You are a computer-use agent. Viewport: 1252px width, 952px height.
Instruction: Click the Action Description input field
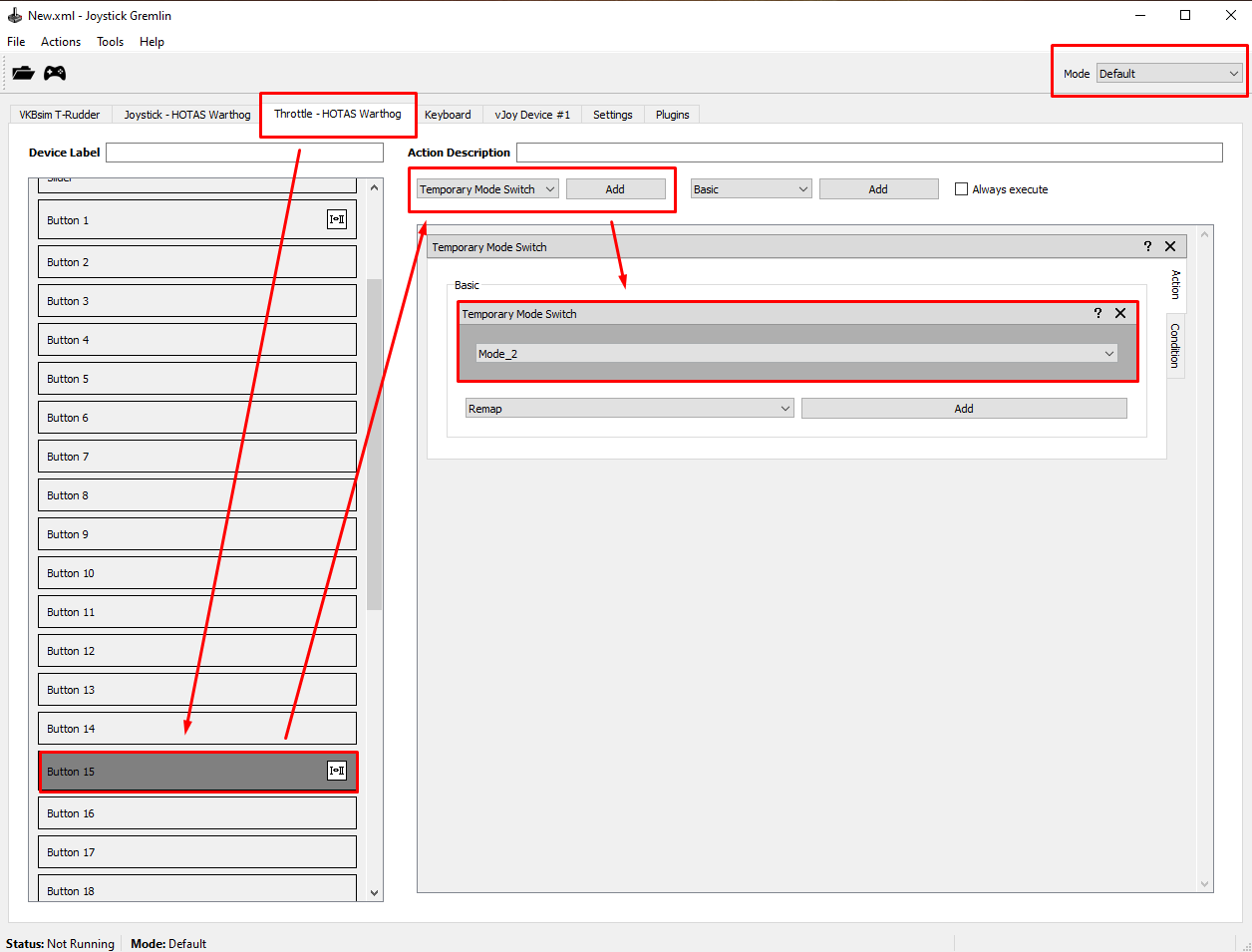pyautogui.click(x=869, y=153)
